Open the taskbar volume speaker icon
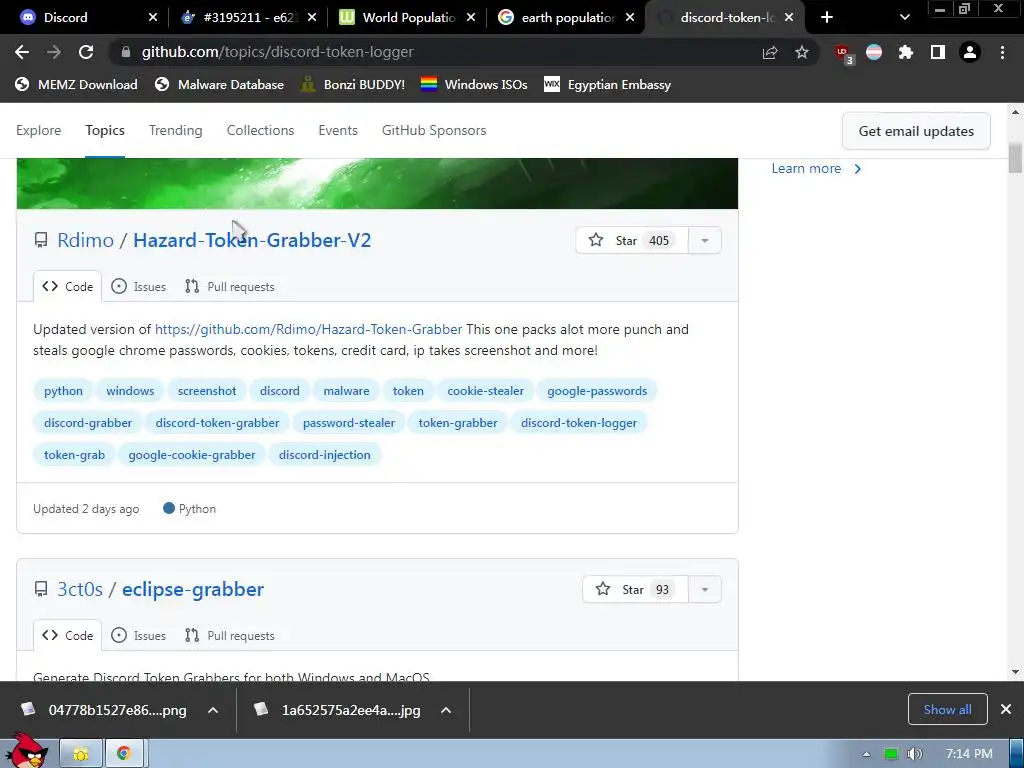 point(915,754)
